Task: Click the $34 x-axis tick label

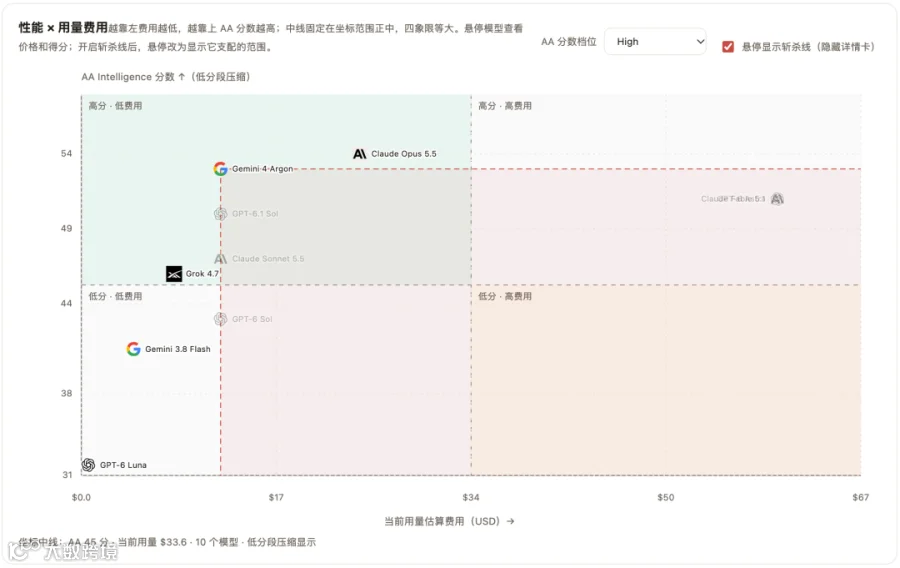Action: coord(471,497)
